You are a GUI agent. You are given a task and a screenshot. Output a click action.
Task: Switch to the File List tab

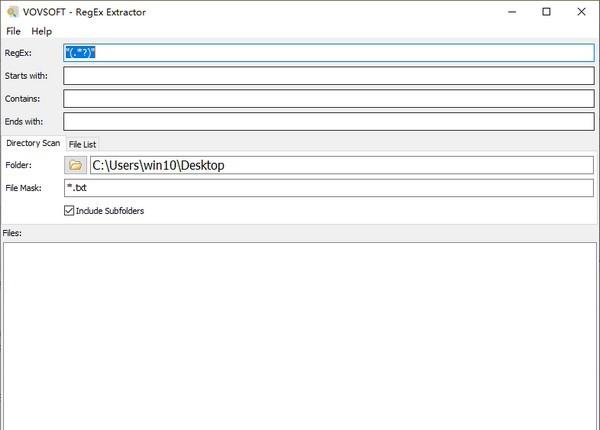(x=82, y=144)
